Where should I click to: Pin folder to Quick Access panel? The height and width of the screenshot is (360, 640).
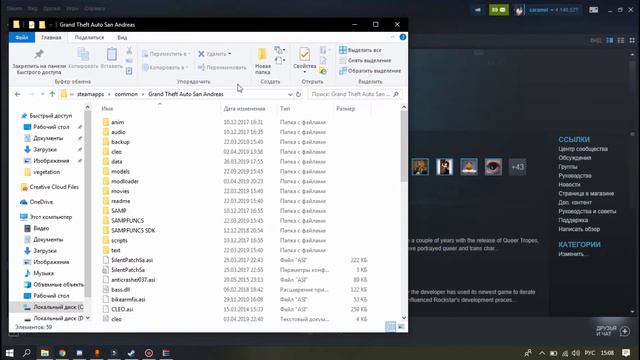[x=39, y=62]
